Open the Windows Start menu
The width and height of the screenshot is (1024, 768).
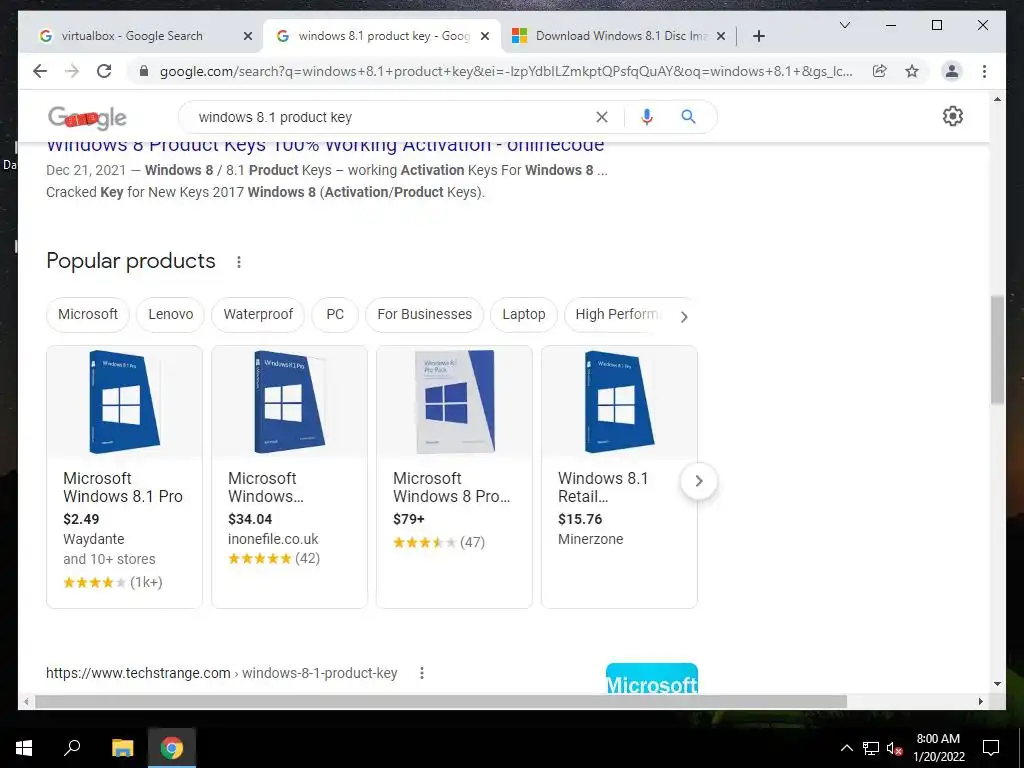pos(24,748)
